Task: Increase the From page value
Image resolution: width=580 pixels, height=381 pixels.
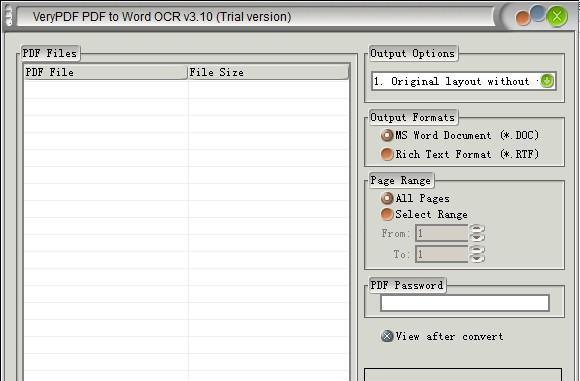Action: point(477,229)
